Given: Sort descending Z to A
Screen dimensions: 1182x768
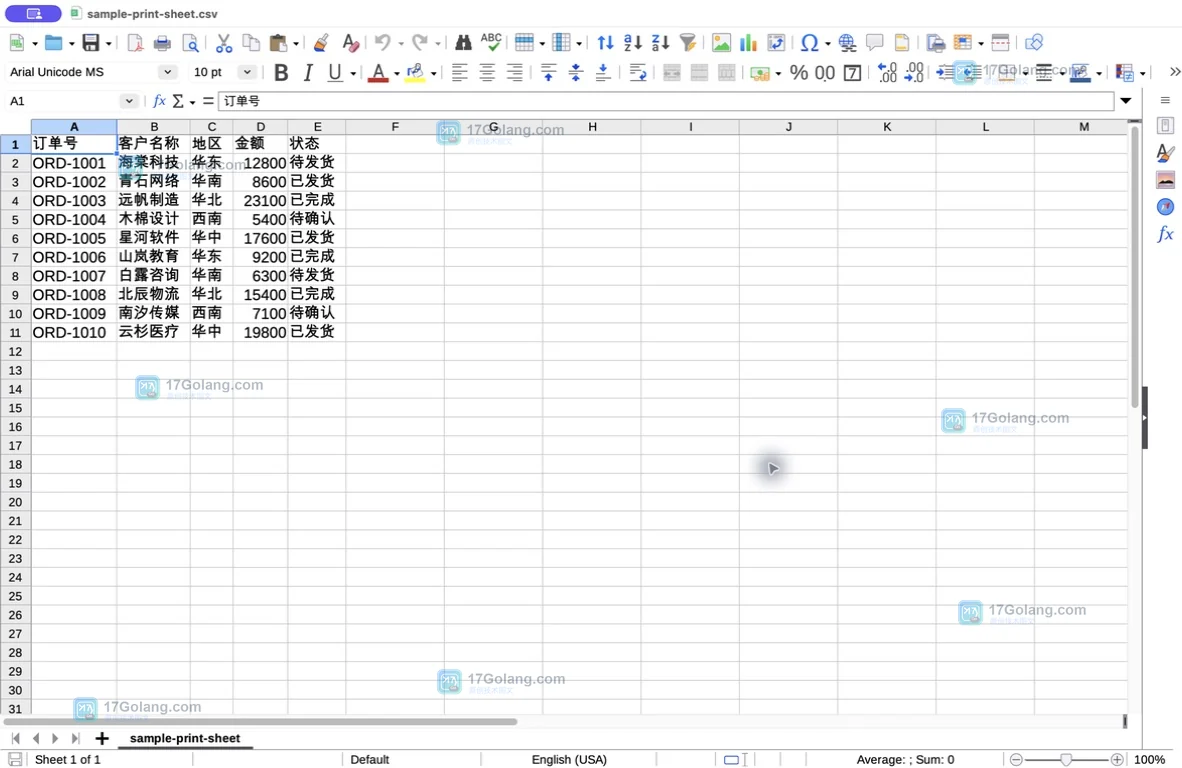Looking at the screenshot, I should point(660,43).
